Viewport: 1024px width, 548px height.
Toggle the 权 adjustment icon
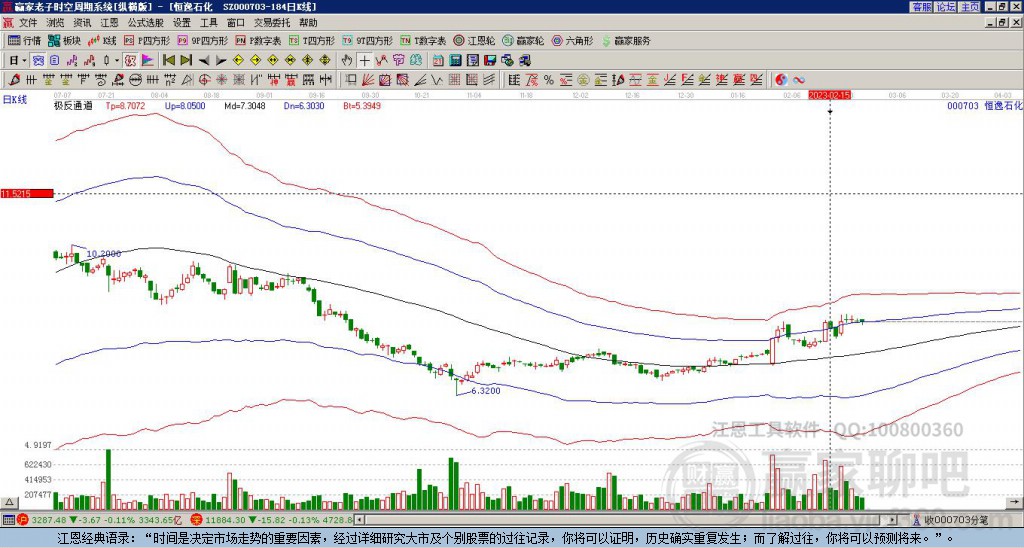point(130,60)
